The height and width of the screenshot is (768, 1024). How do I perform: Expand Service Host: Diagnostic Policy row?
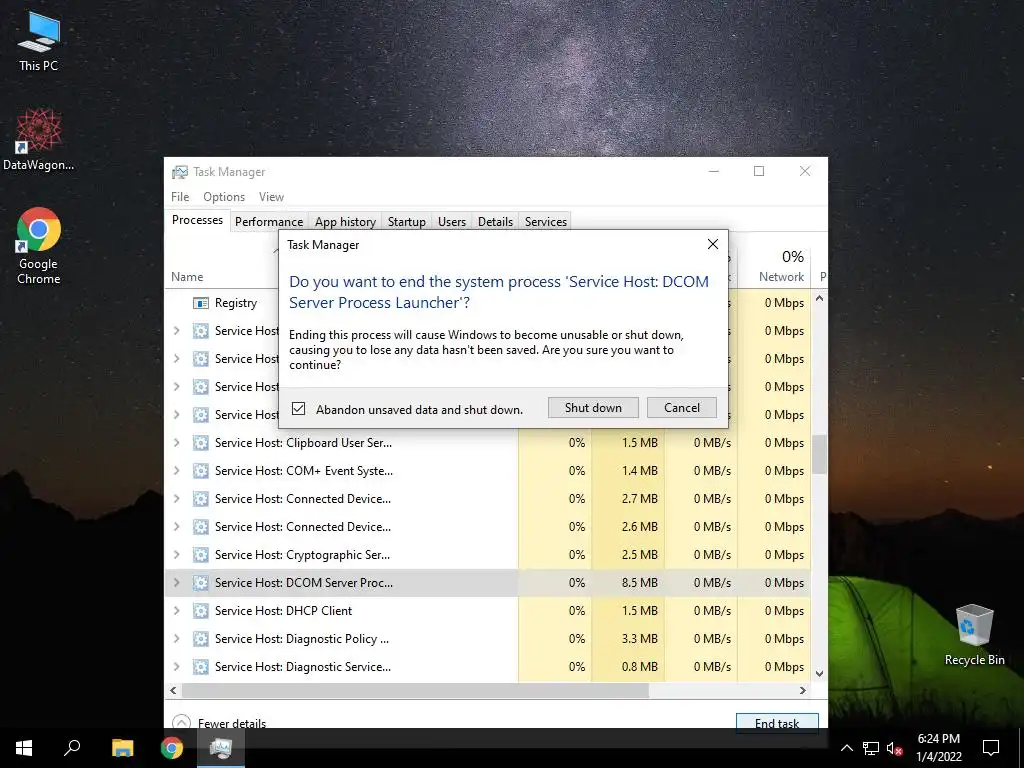pos(176,639)
